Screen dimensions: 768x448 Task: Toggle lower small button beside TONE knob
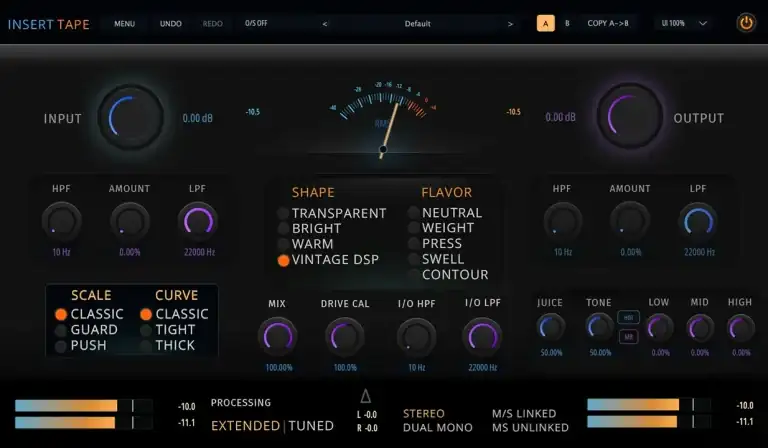coord(628,337)
